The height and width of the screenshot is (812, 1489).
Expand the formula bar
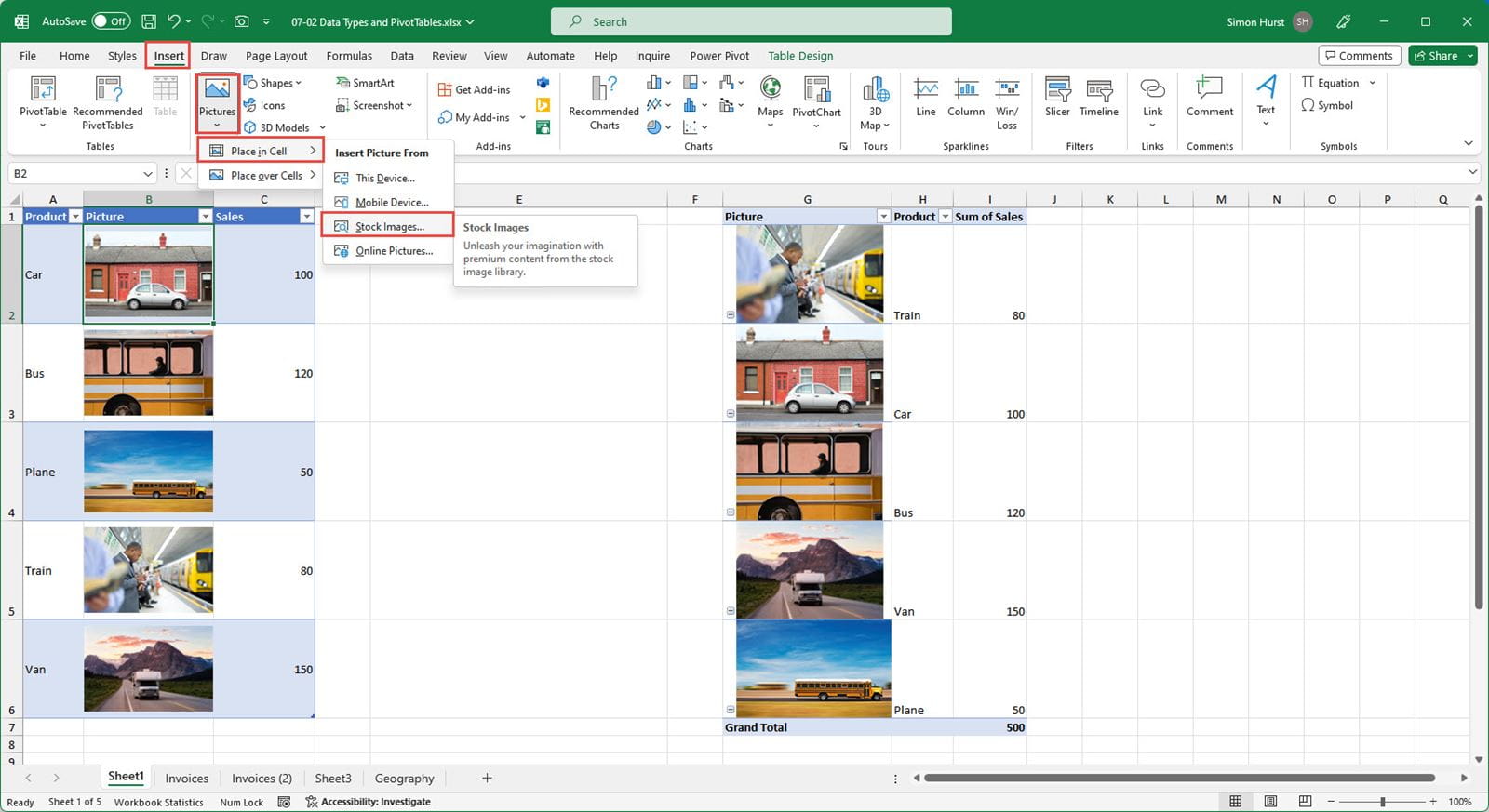[1472, 172]
